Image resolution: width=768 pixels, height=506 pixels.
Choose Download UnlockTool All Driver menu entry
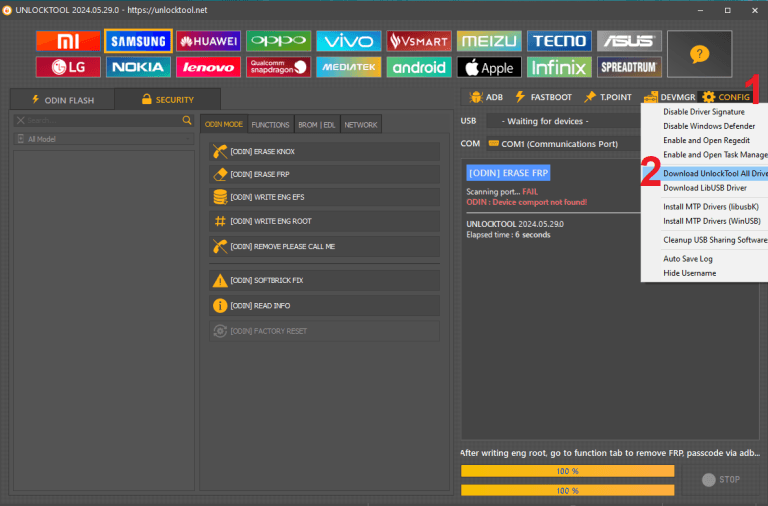(714, 173)
